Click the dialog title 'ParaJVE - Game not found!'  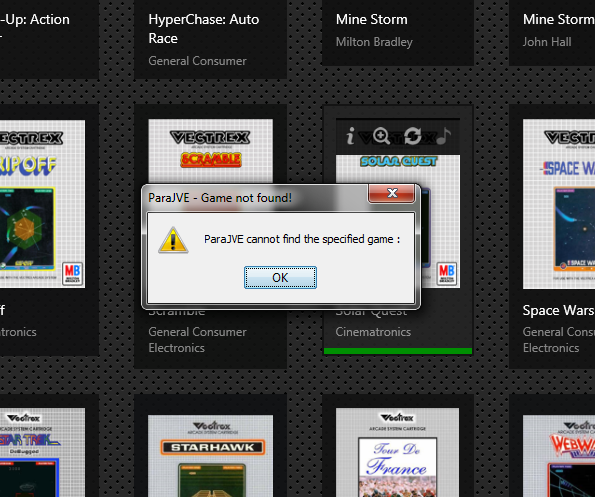[220, 198]
